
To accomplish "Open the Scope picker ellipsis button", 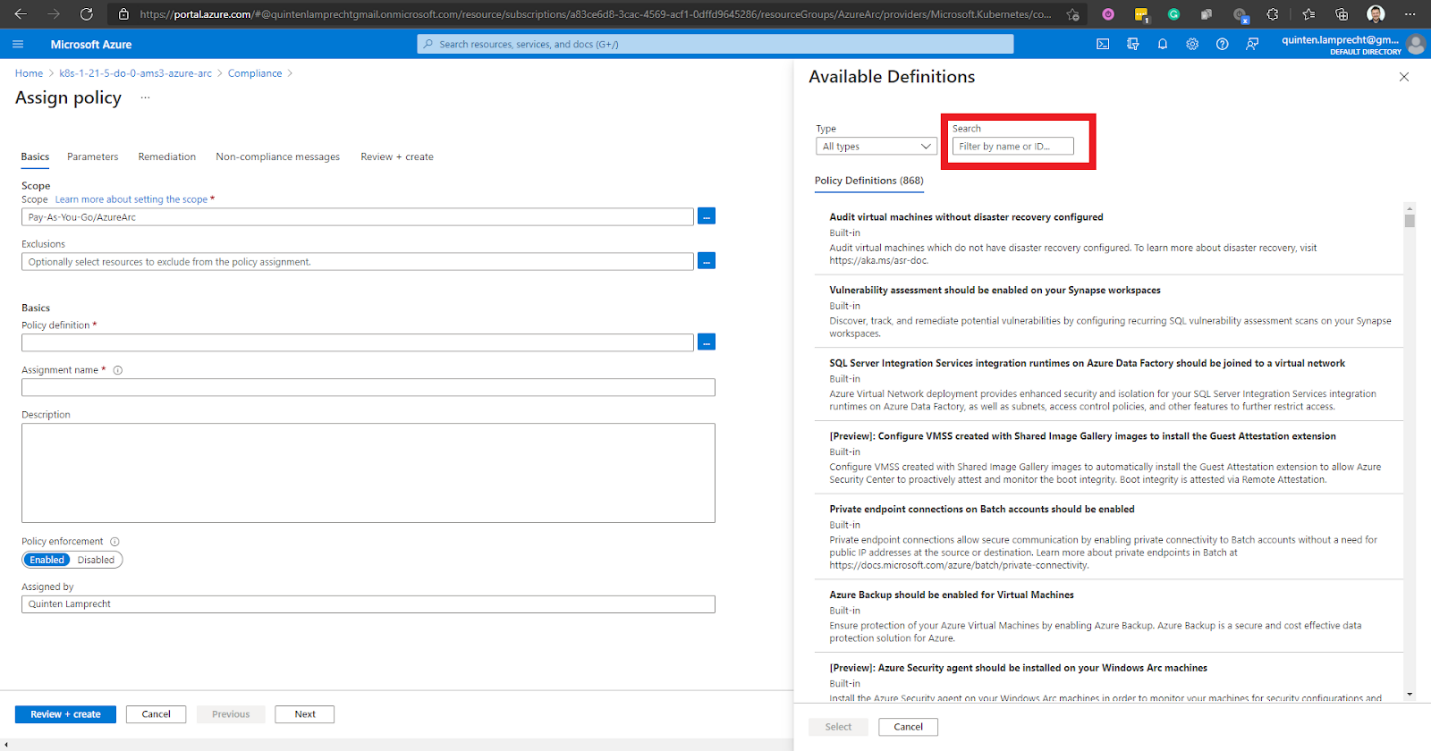I will click(706, 216).
